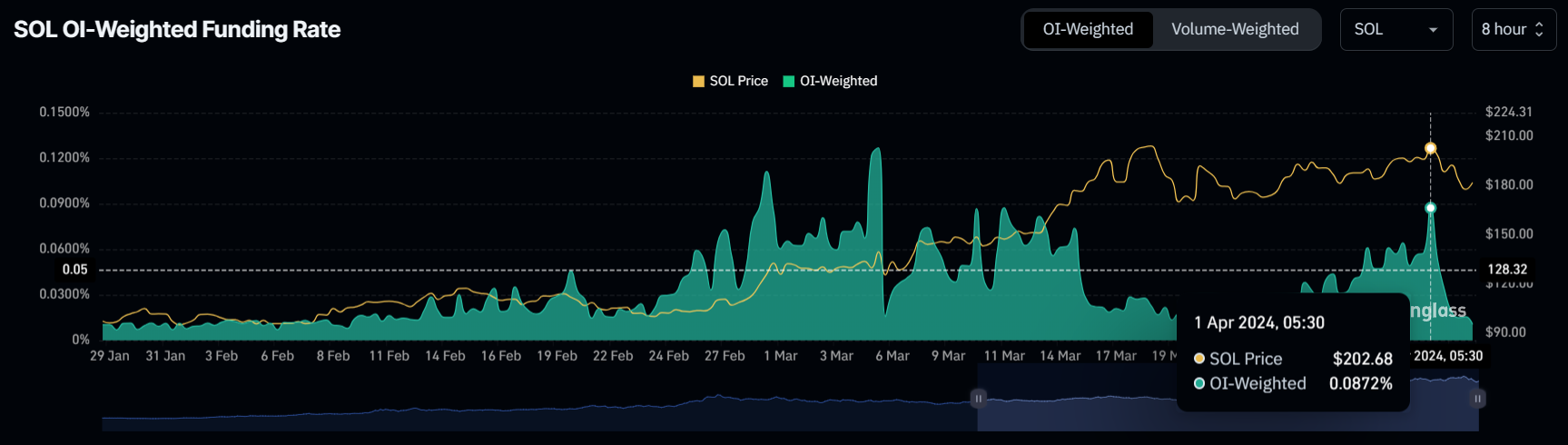Select the OI-Weighted tab
The image size is (1568, 445).
coord(1088,29)
